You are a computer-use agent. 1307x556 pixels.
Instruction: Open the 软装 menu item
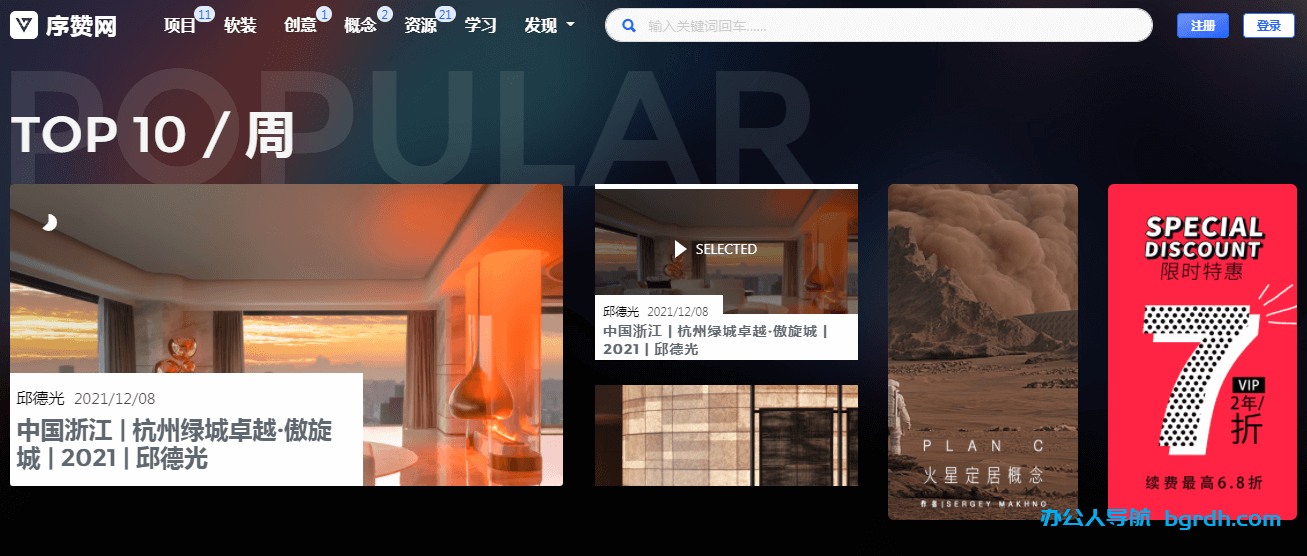coord(240,26)
